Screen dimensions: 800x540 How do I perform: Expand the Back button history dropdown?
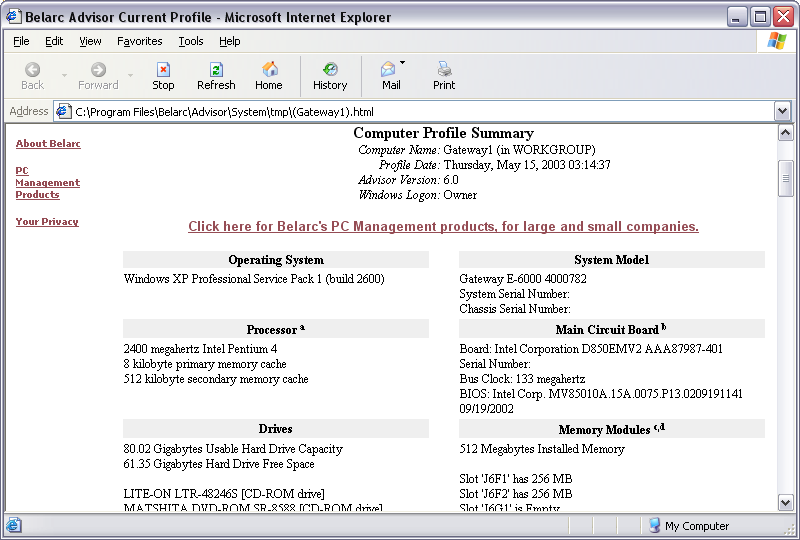point(64,76)
